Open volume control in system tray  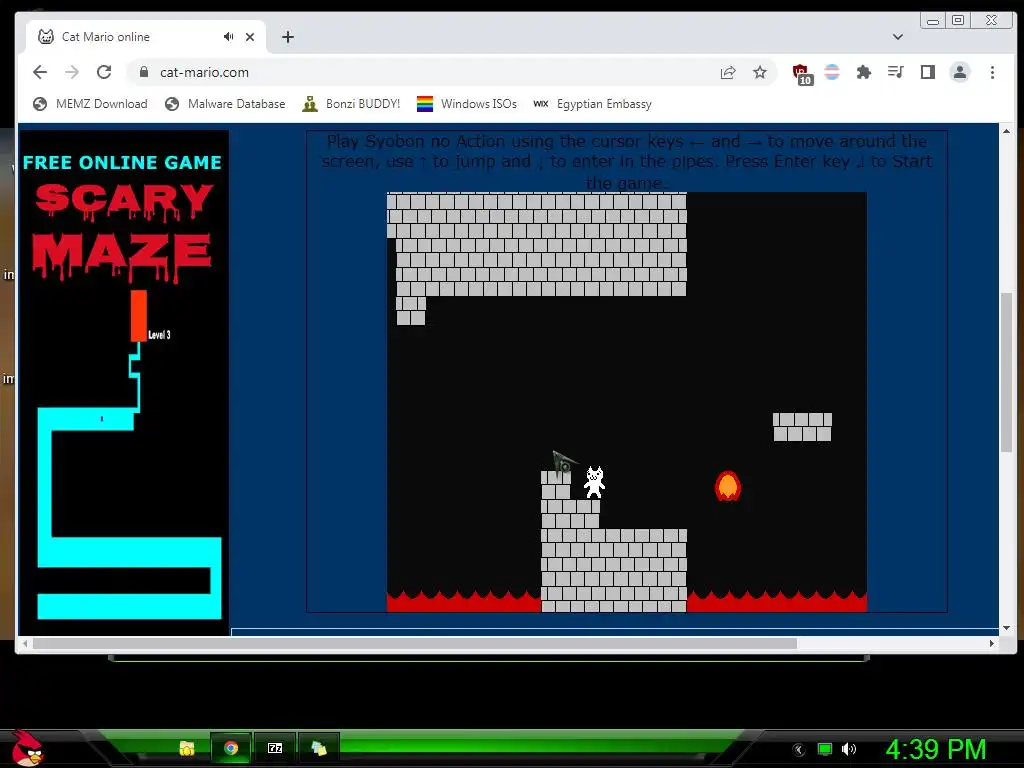pyautogui.click(x=849, y=749)
